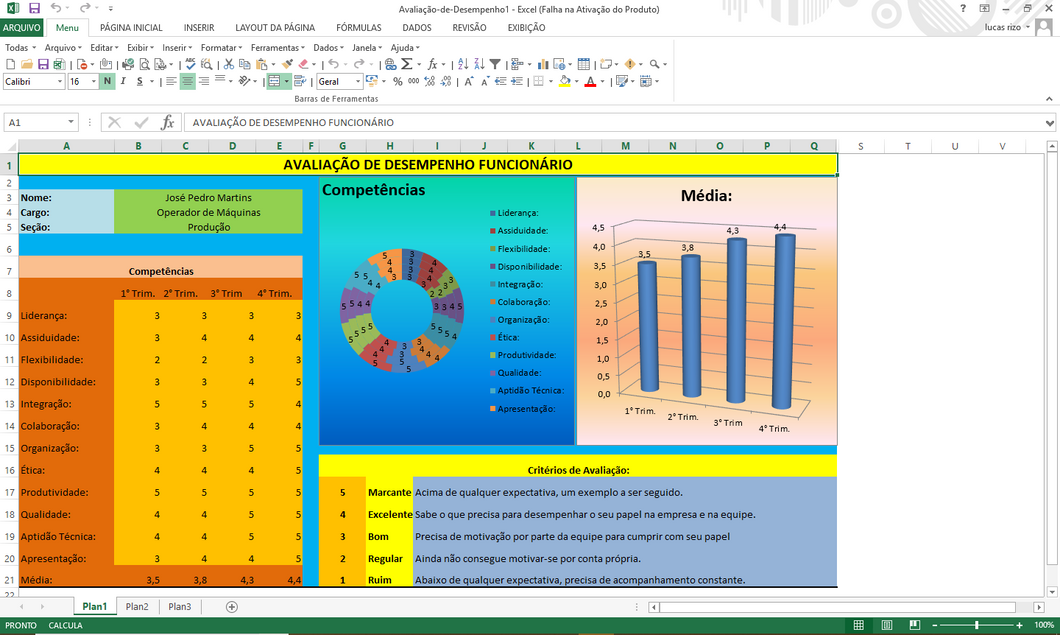Viewport: 1060px width, 635px height.
Task: Click the Cut scissors icon
Action: [x=230, y=65]
